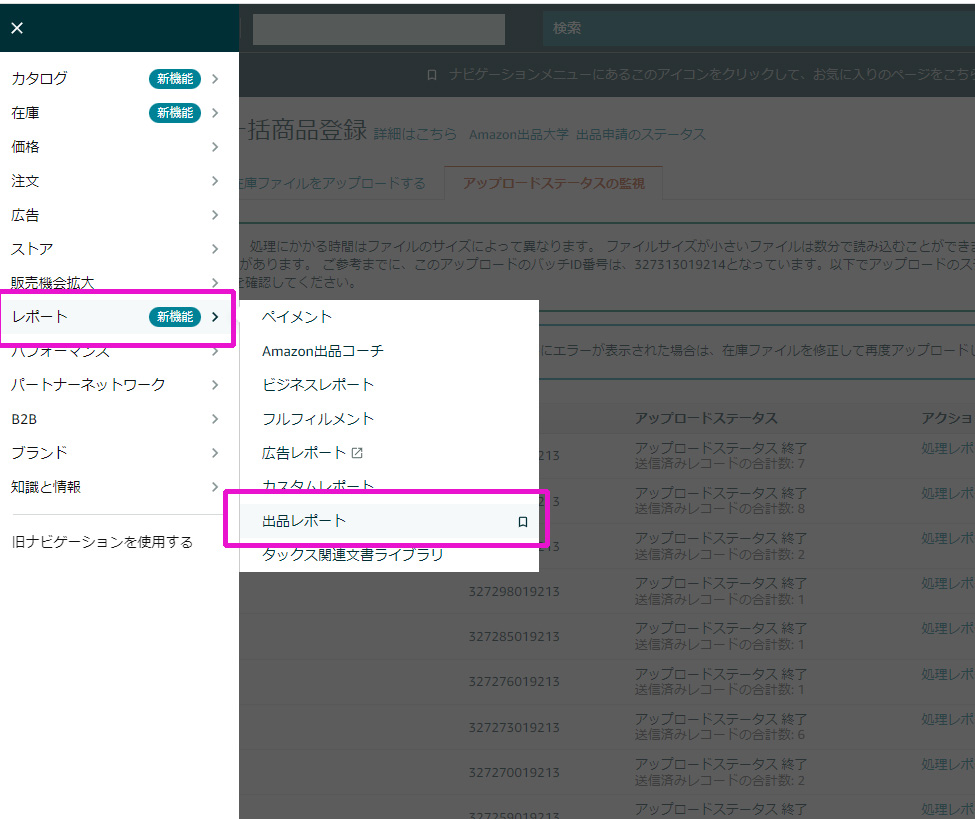The height and width of the screenshot is (819, 975).
Task: Click status text with 合計数: 6
Action: click(x=720, y=734)
